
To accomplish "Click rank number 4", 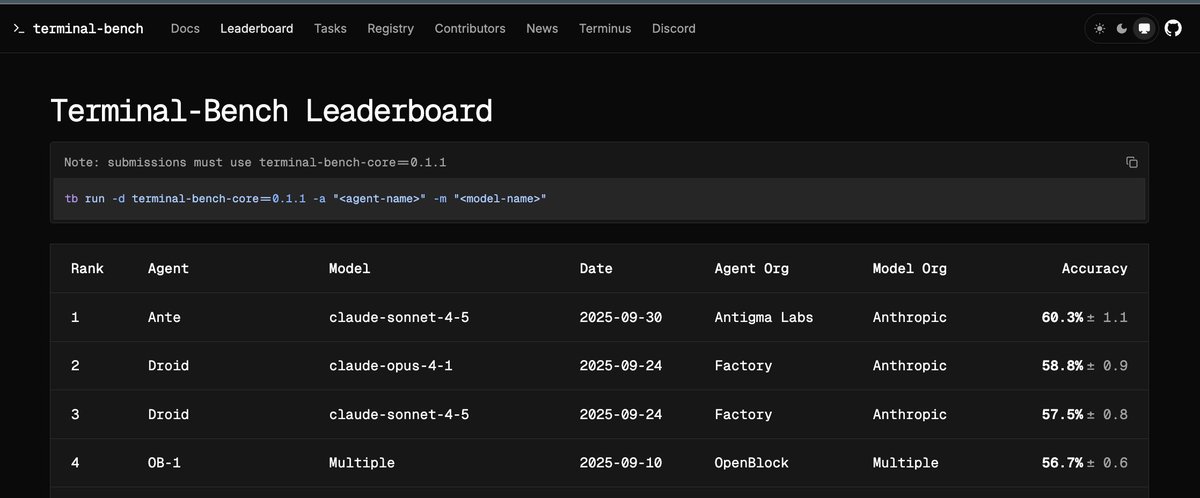I will pyautogui.click(x=75, y=463).
